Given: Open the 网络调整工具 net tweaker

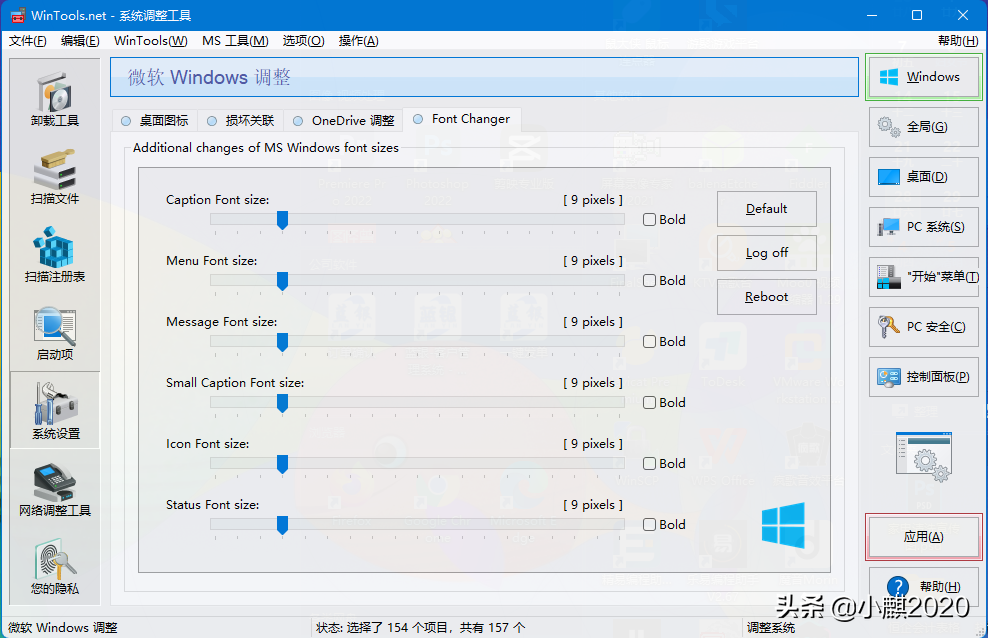Looking at the screenshot, I should [x=55, y=489].
